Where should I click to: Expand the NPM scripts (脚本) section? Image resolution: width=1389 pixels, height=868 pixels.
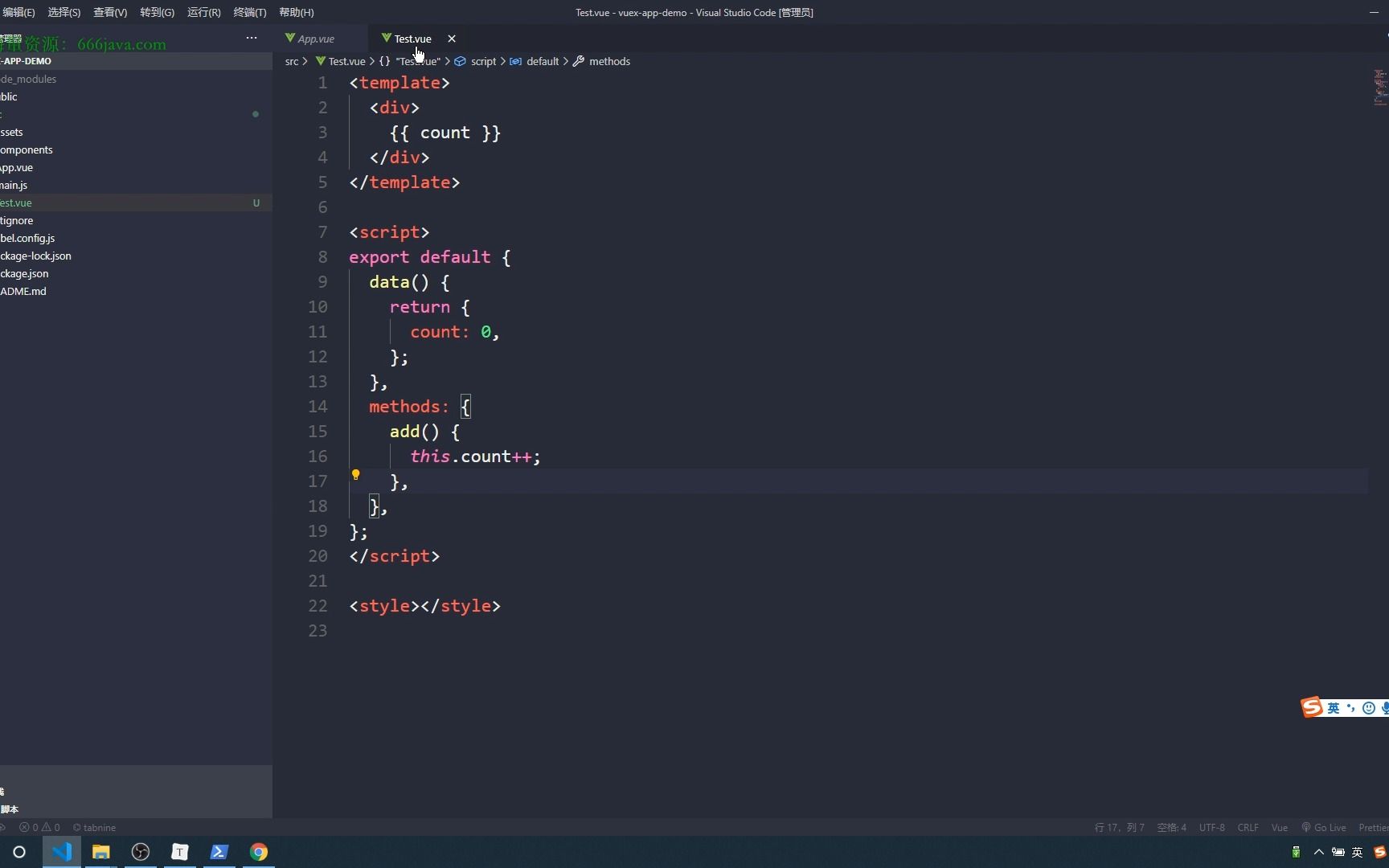(136, 809)
